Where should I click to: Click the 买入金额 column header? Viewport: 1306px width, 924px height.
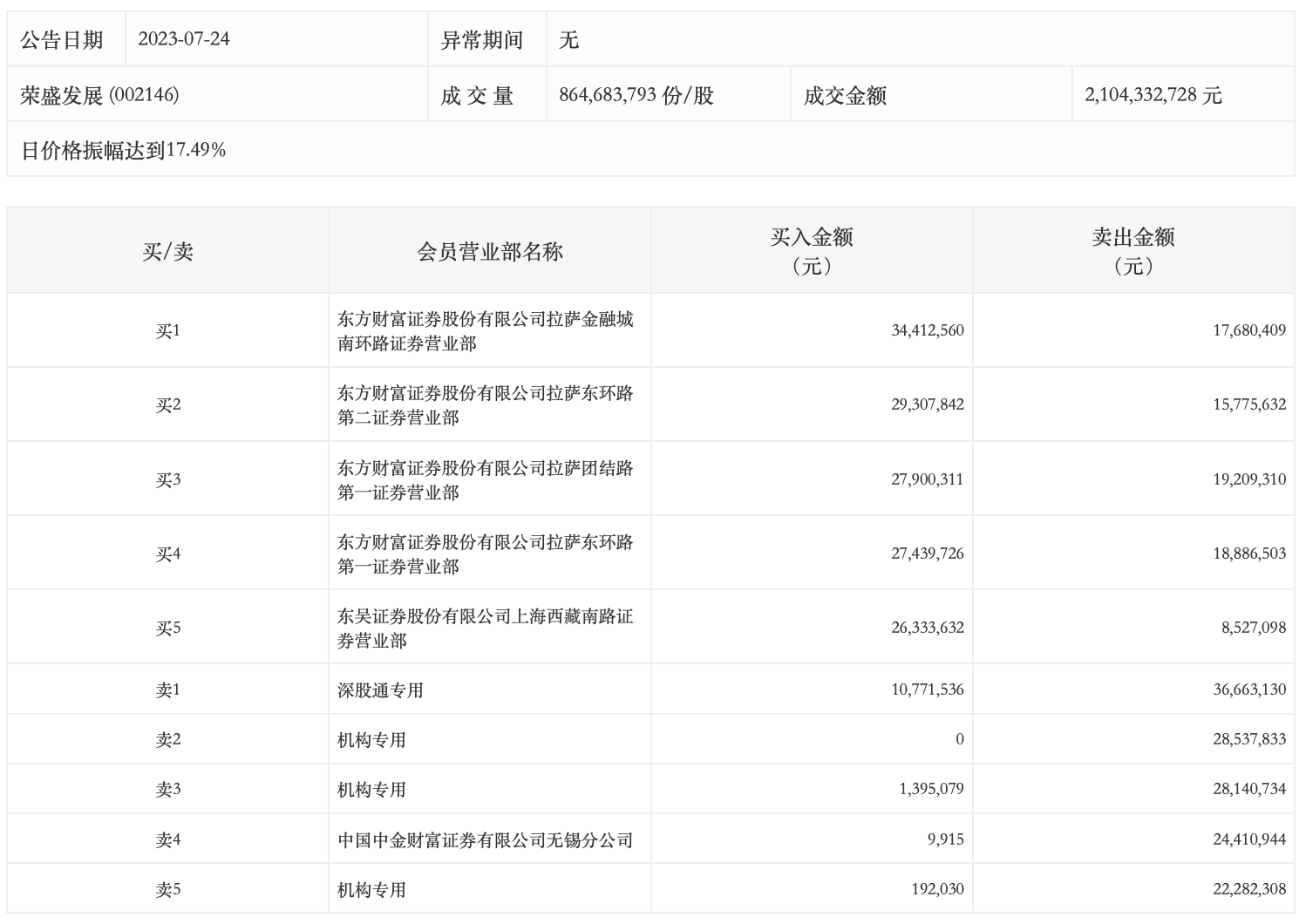click(811, 250)
